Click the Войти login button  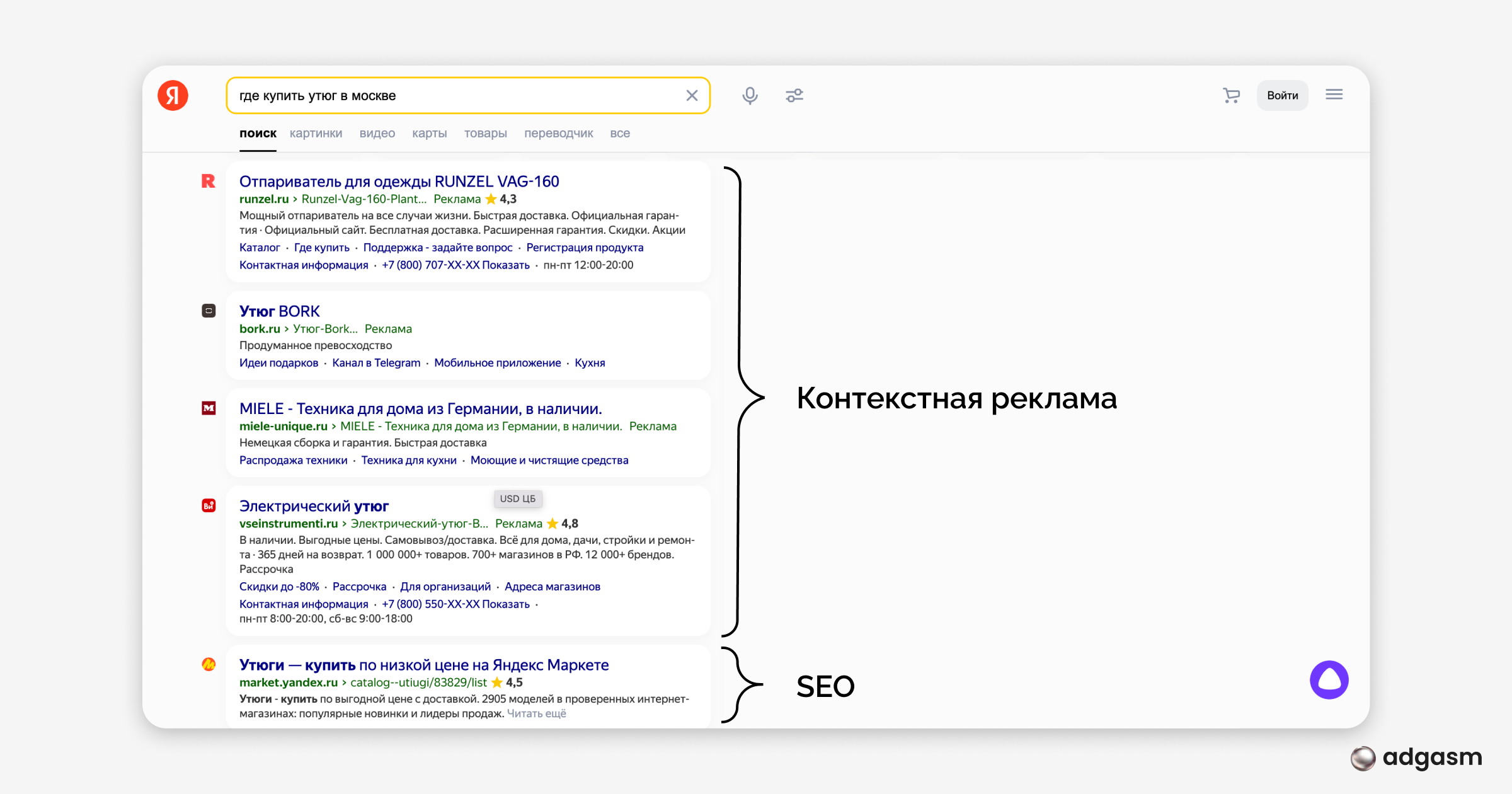pyautogui.click(x=1282, y=95)
